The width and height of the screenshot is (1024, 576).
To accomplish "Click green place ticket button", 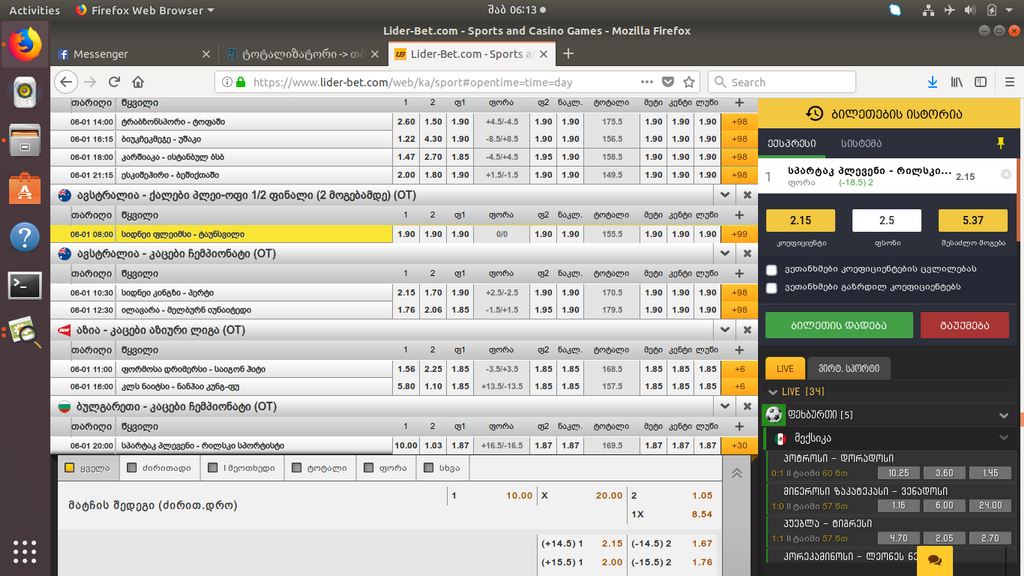I will tap(839, 325).
